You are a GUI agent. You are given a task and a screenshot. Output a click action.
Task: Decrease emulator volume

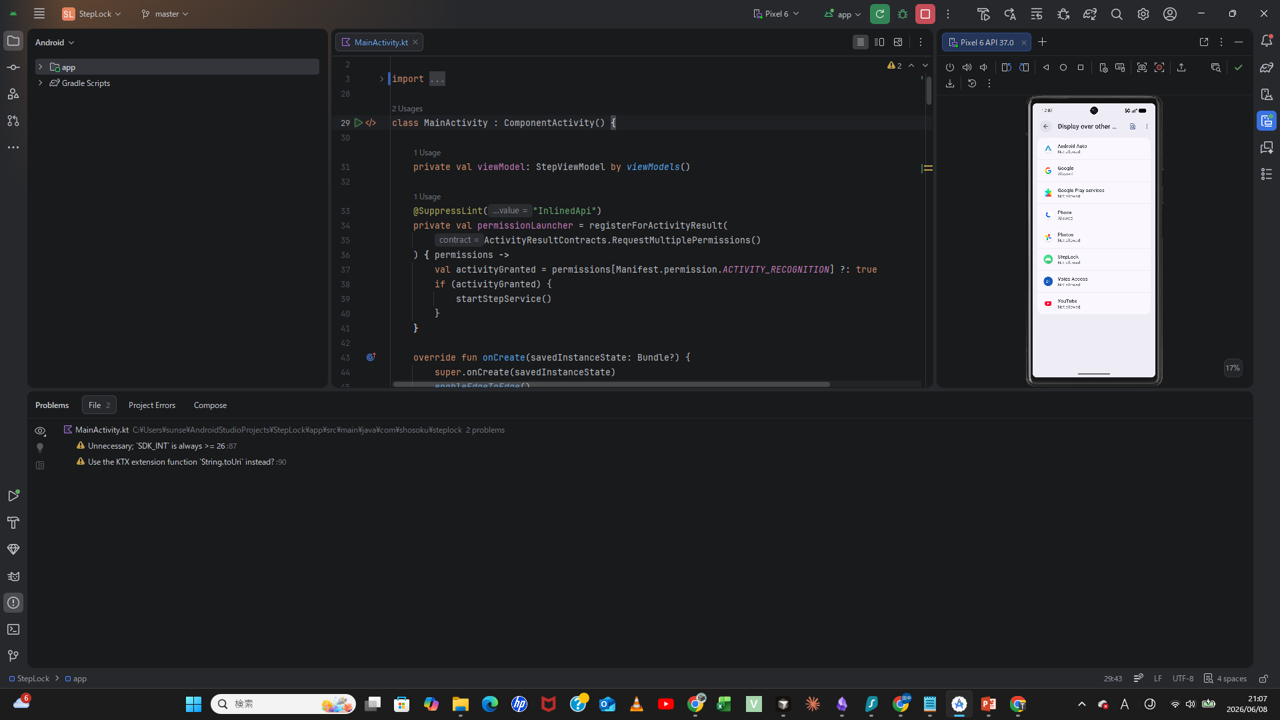point(984,67)
